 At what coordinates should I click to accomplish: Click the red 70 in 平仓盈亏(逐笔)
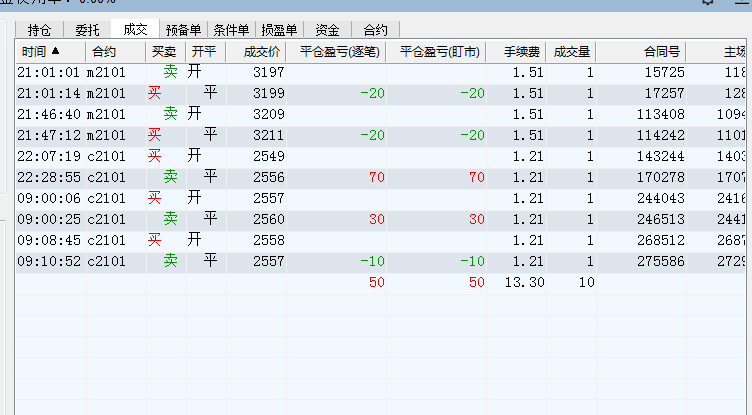[x=377, y=178]
